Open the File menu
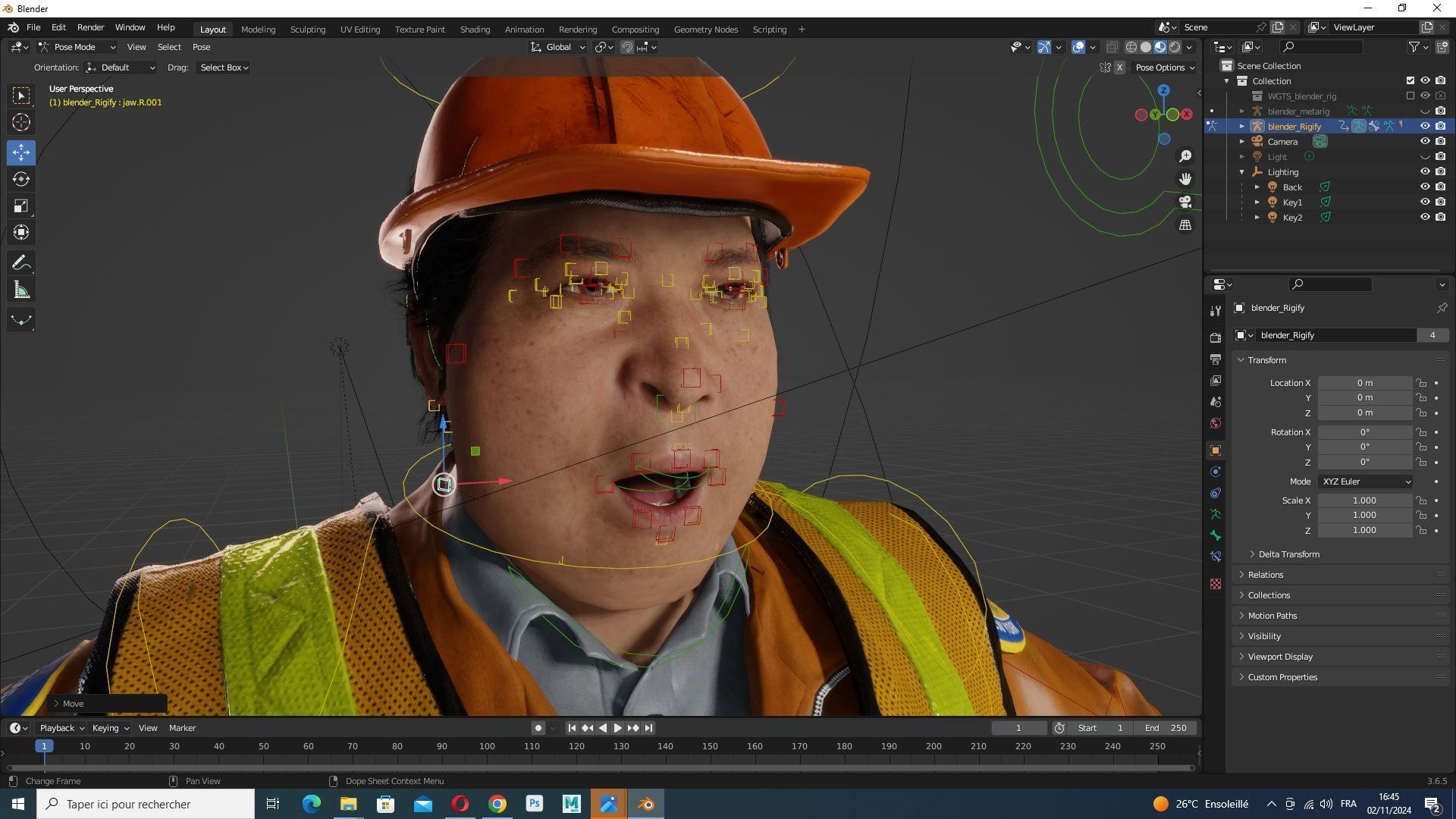The image size is (1456, 819). pos(33,27)
